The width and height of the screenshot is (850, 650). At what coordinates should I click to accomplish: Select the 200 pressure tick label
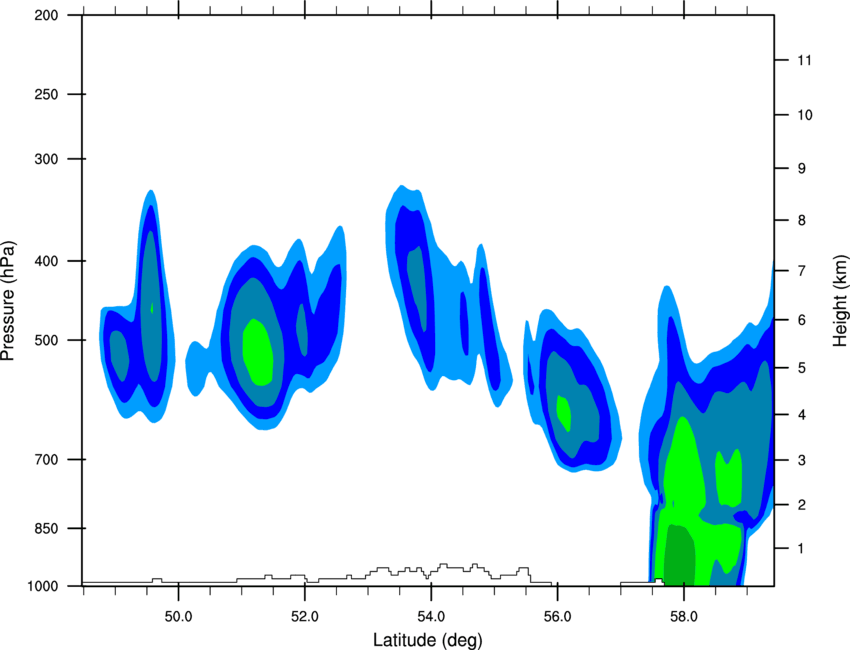pos(46,15)
